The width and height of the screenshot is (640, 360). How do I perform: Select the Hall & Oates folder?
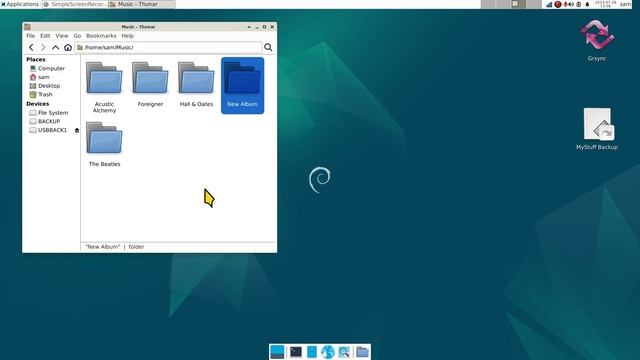pyautogui.click(x=196, y=84)
